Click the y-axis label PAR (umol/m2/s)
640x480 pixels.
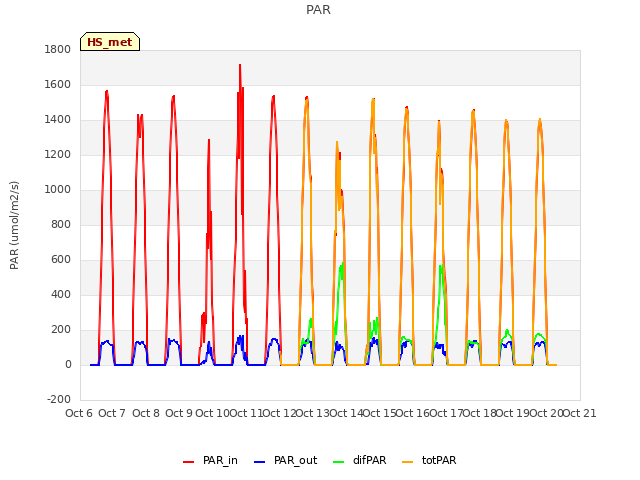pos(14,225)
